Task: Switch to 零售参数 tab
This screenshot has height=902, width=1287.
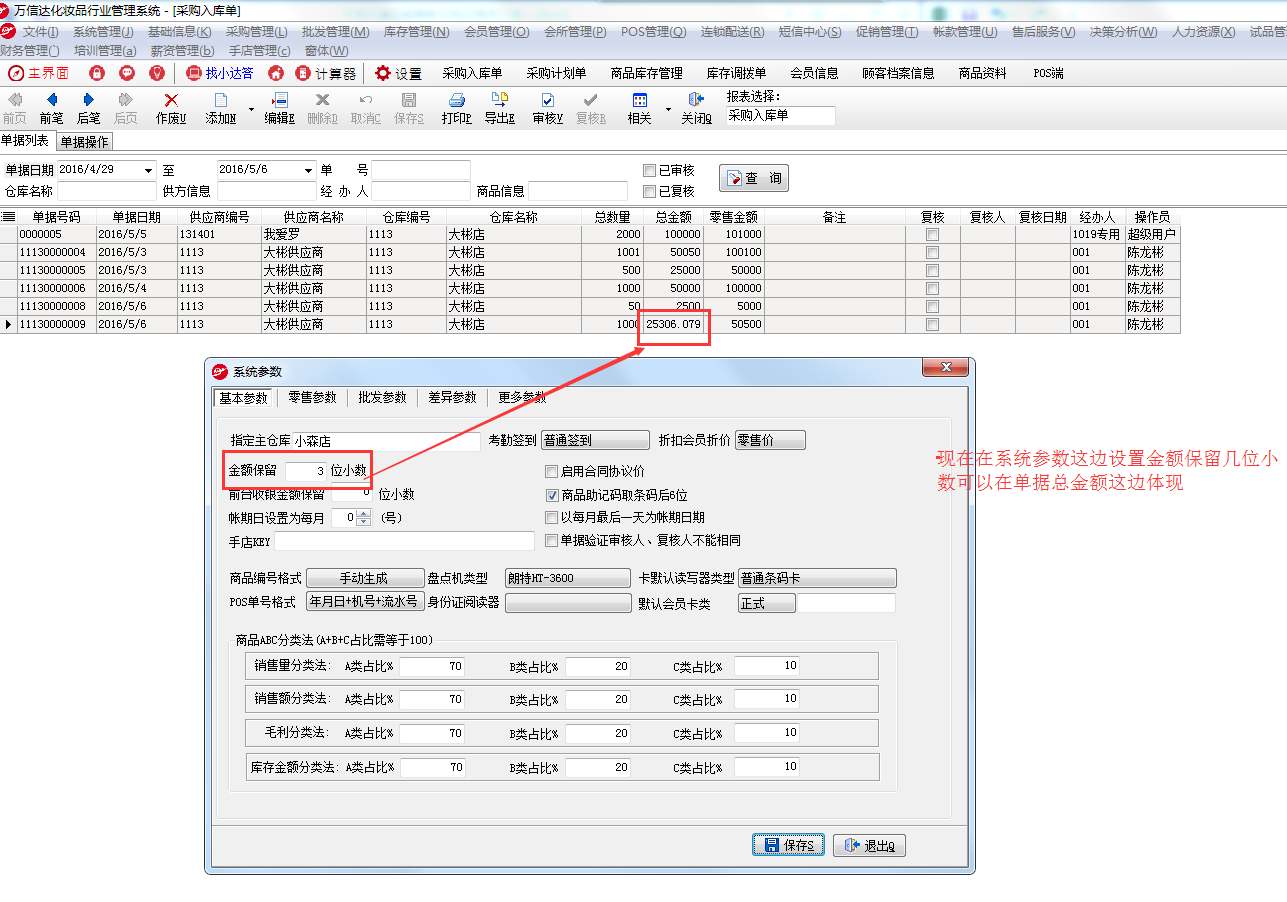Action: (312, 397)
